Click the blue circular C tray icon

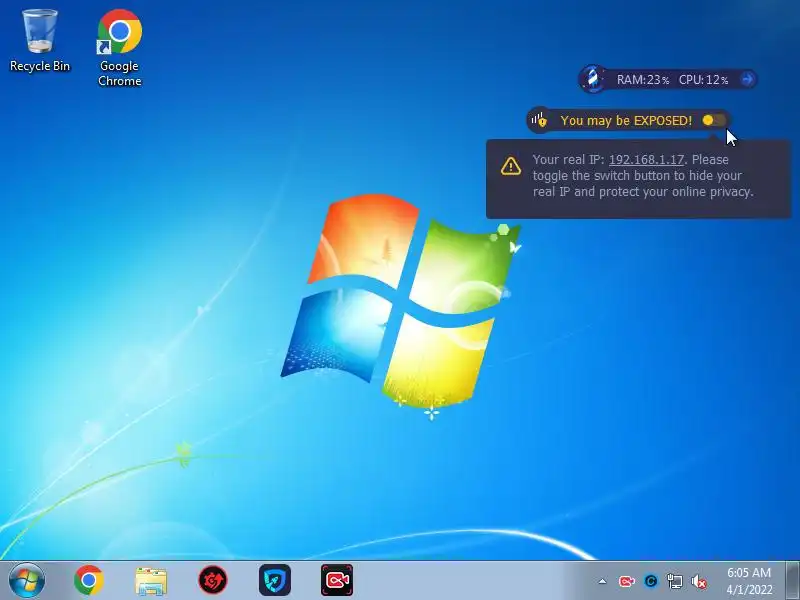tap(651, 581)
